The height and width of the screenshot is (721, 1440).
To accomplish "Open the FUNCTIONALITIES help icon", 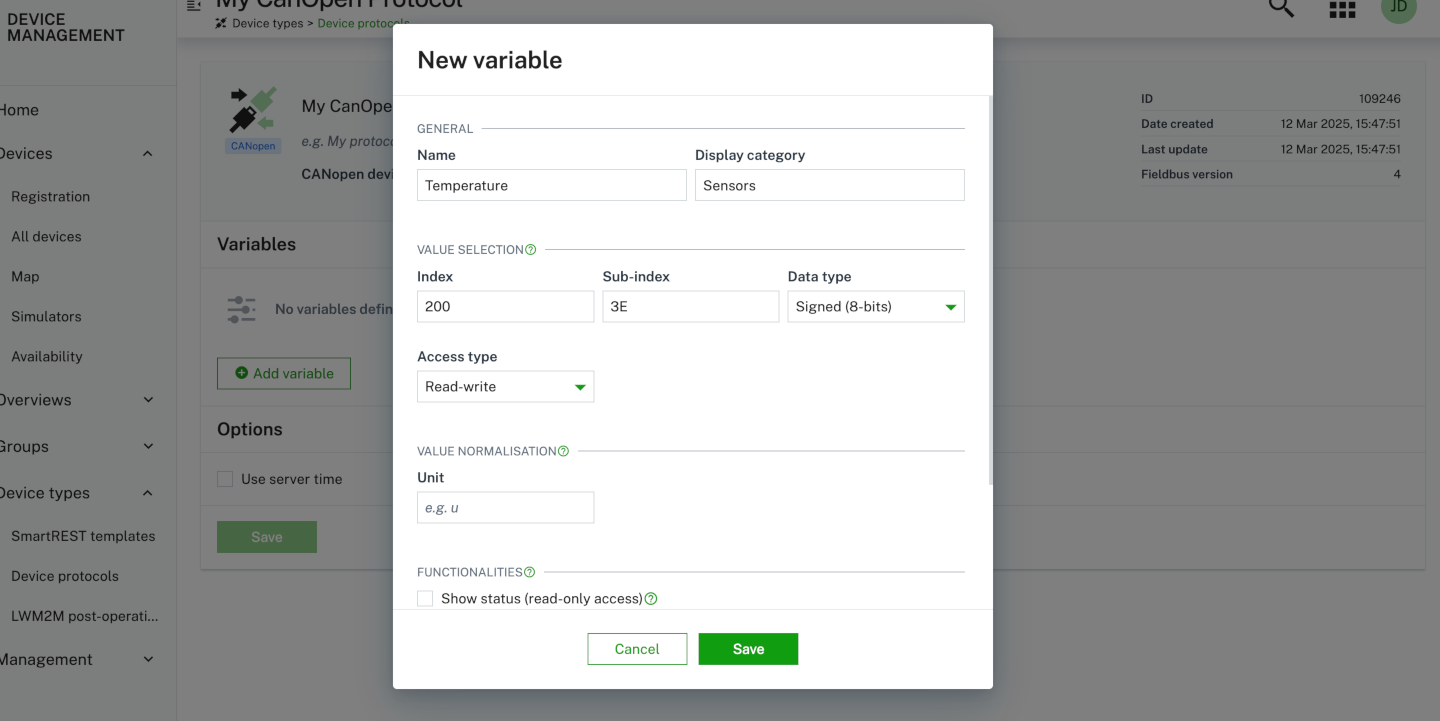I will pyautogui.click(x=531, y=571).
